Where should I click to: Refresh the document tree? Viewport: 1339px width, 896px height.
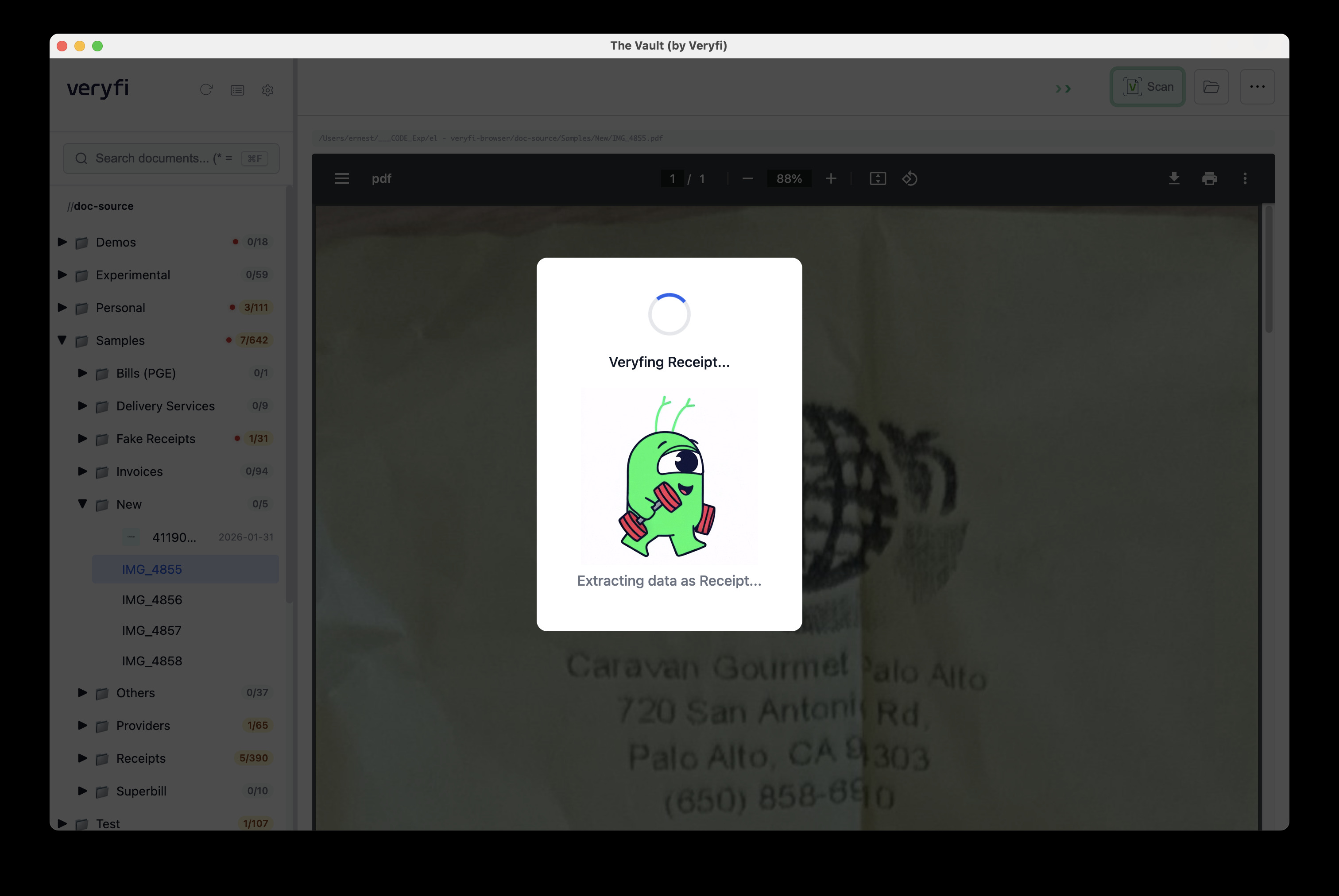(206, 90)
